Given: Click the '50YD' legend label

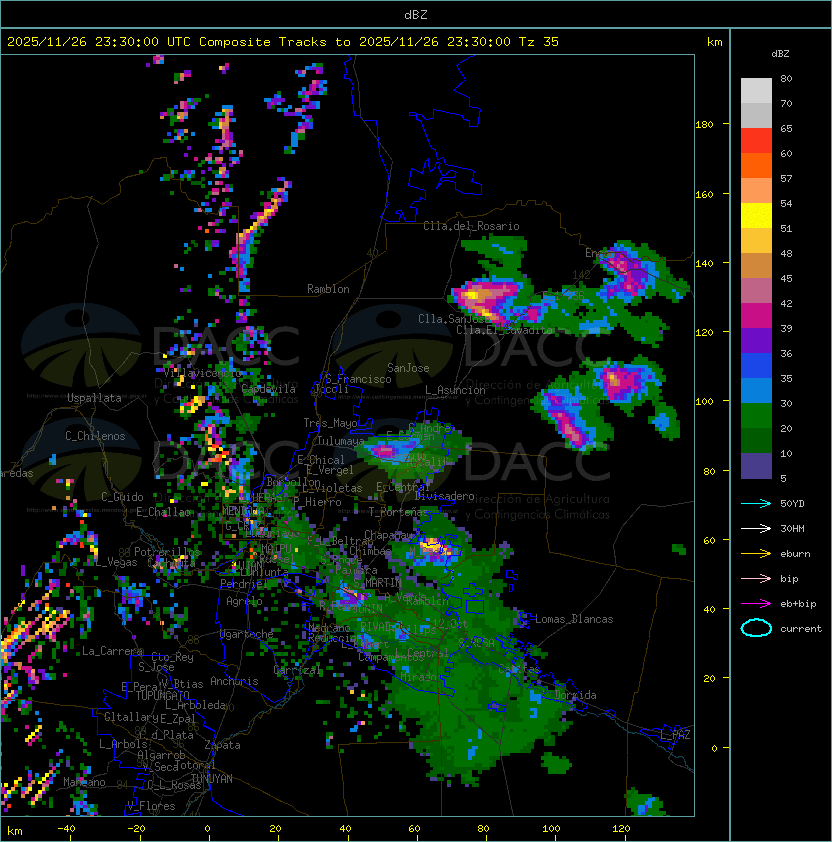Looking at the screenshot, I should [792, 504].
